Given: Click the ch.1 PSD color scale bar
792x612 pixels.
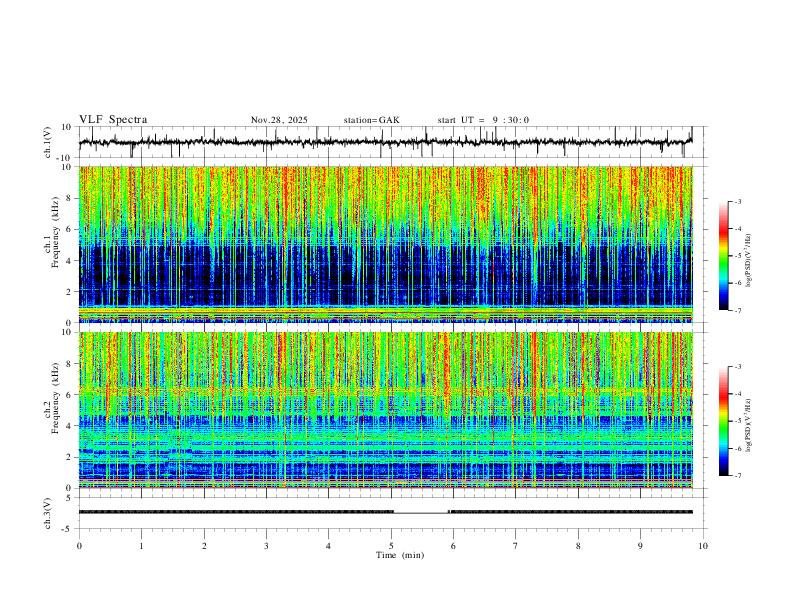Looking at the screenshot, I should point(724,256).
